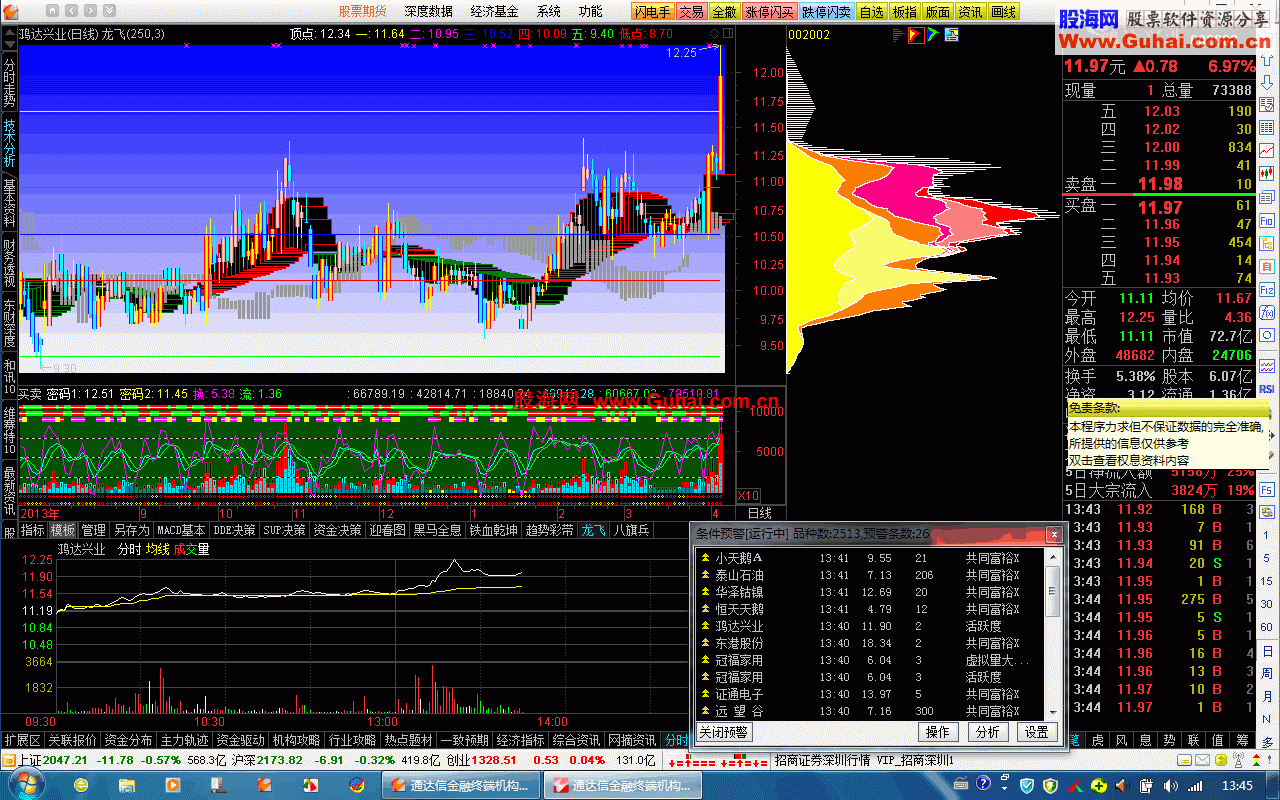Viewport: 1280px width, 800px height.
Task: Select the DDE决策 template tab
Action: point(234,531)
